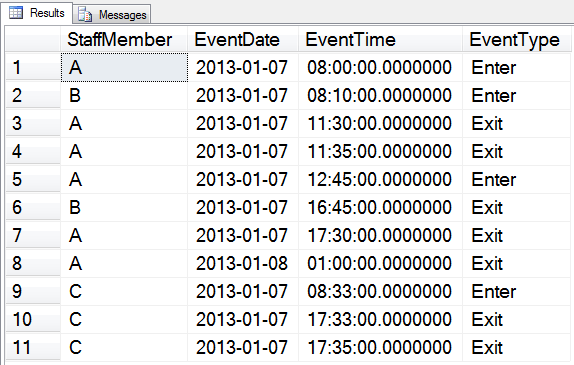Select row header number 8
This screenshot has height=365, width=574.
(33, 263)
